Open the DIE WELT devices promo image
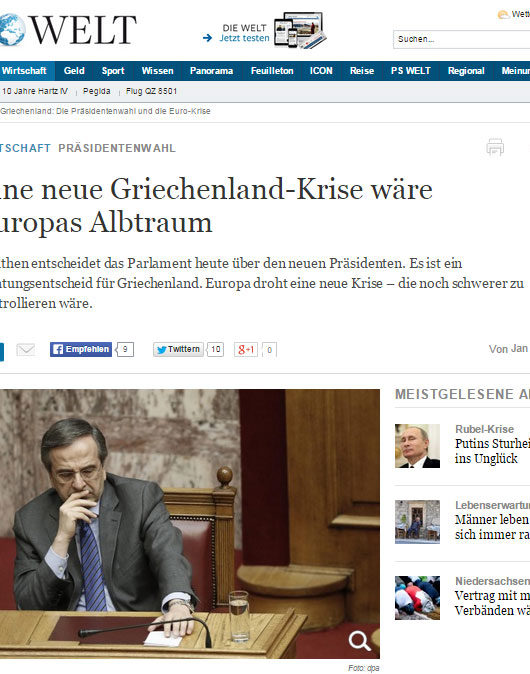530x674 pixels. click(x=300, y=31)
